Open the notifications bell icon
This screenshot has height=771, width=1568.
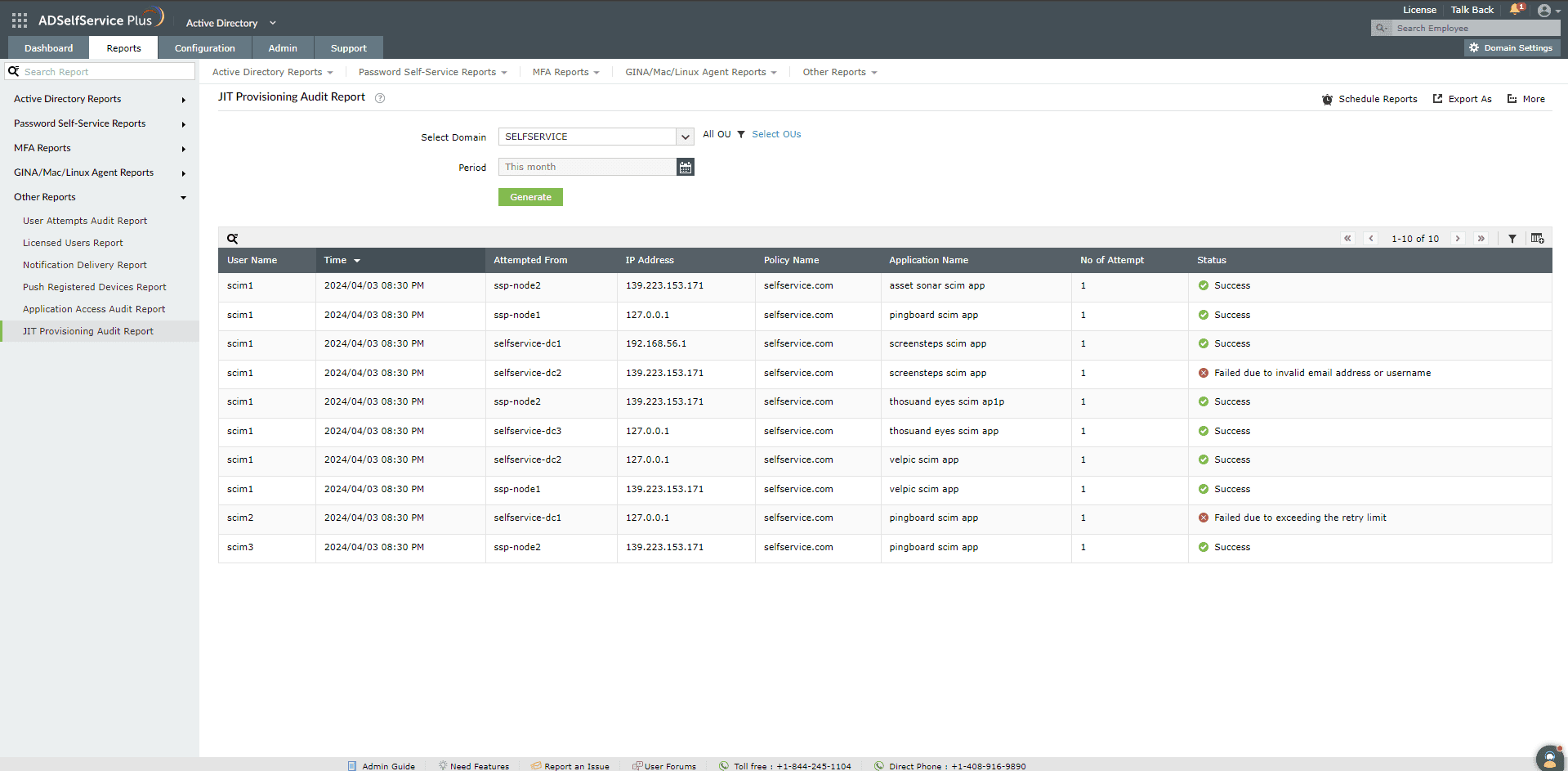click(x=1516, y=10)
